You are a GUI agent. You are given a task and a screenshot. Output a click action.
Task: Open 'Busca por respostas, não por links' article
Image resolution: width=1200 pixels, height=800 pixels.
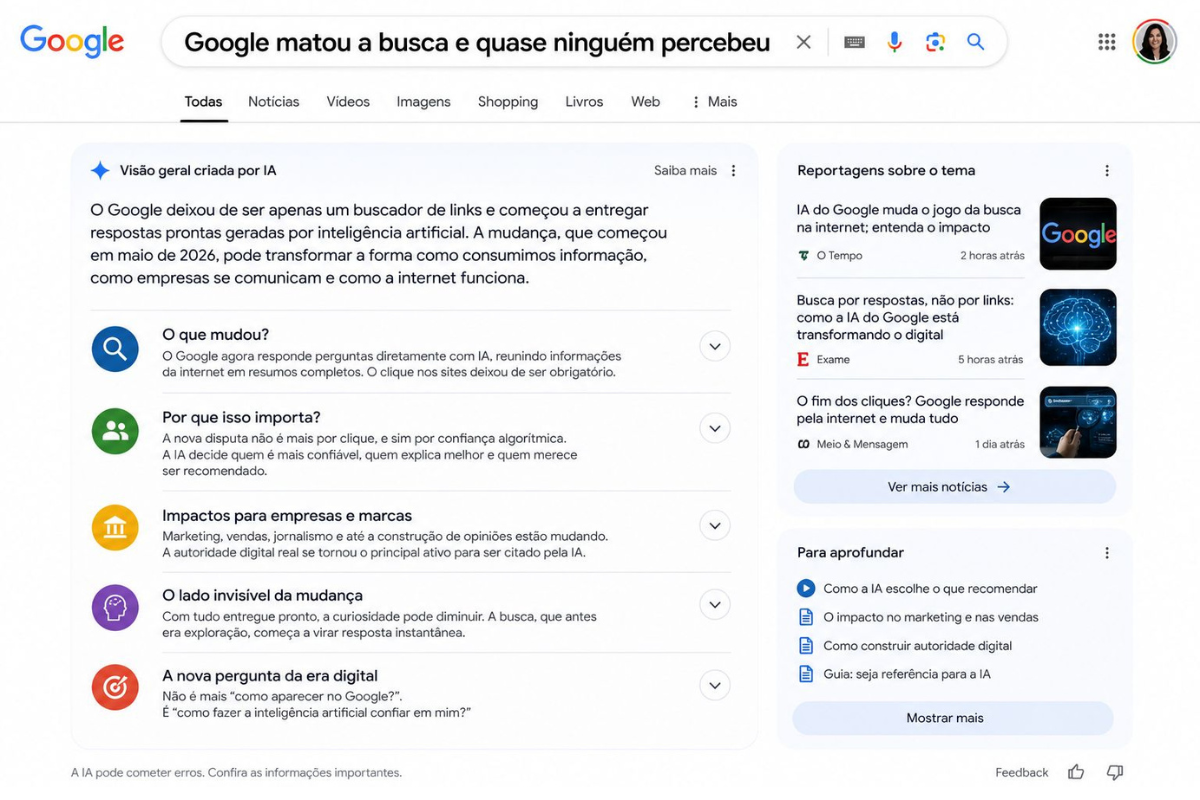point(905,317)
